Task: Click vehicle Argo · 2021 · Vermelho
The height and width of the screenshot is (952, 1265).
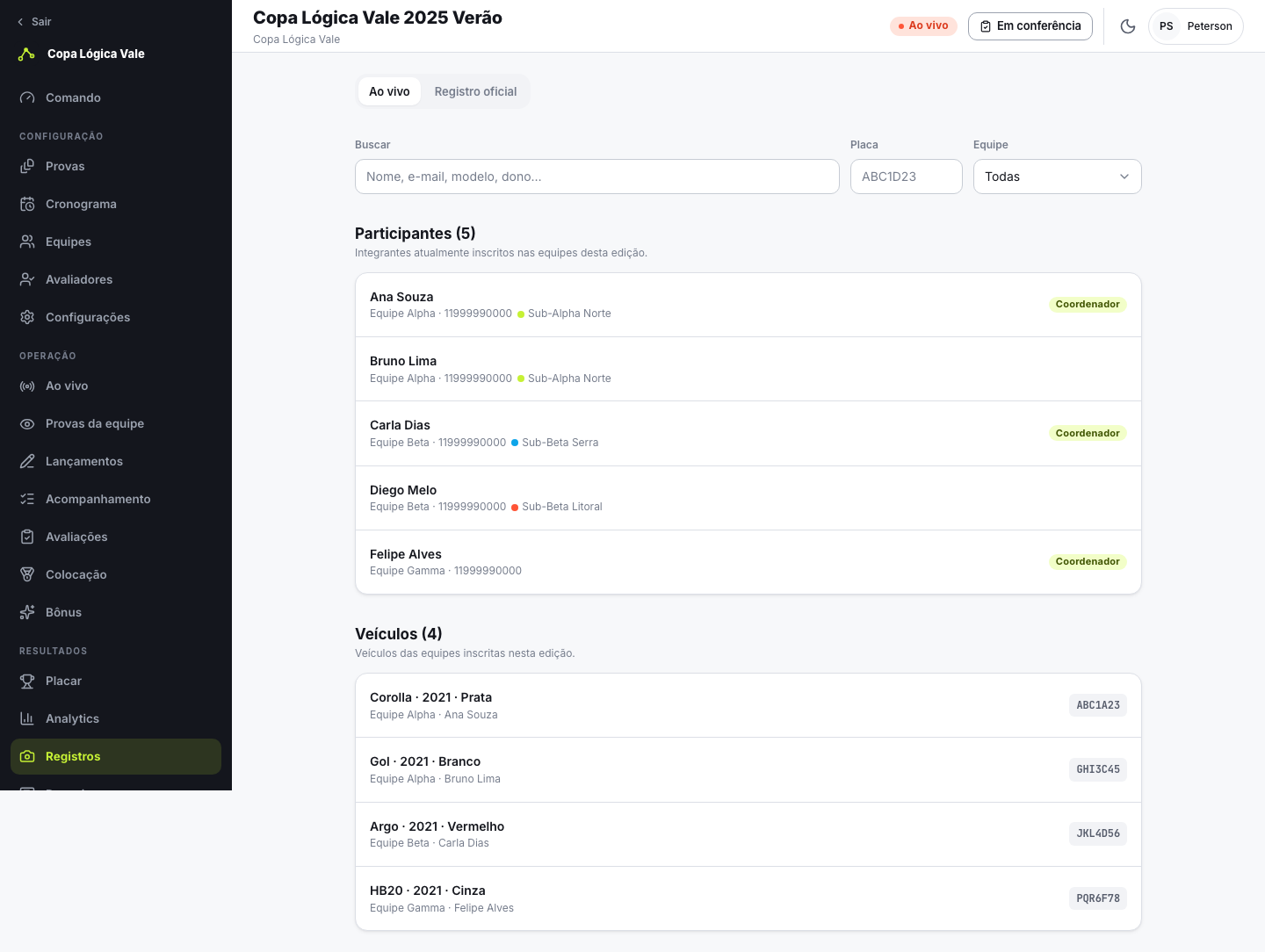Action: click(748, 834)
